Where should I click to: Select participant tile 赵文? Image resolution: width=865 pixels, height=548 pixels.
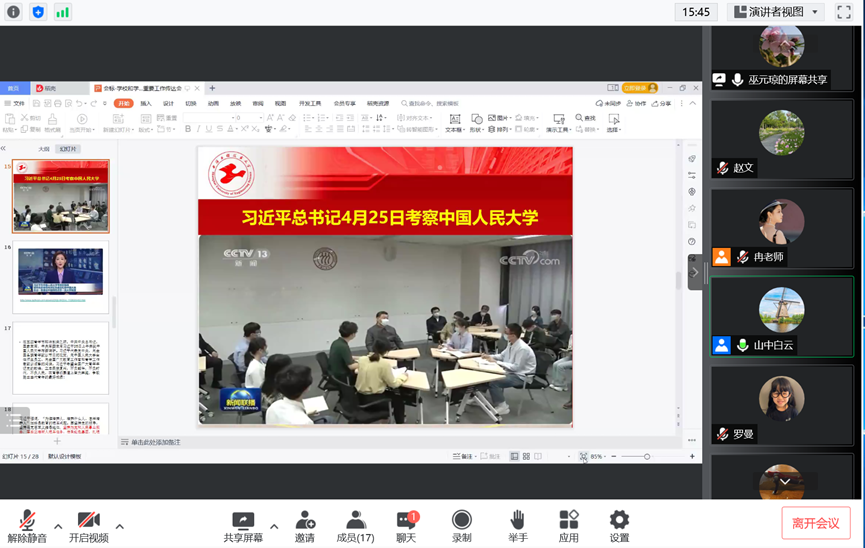point(782,139)
